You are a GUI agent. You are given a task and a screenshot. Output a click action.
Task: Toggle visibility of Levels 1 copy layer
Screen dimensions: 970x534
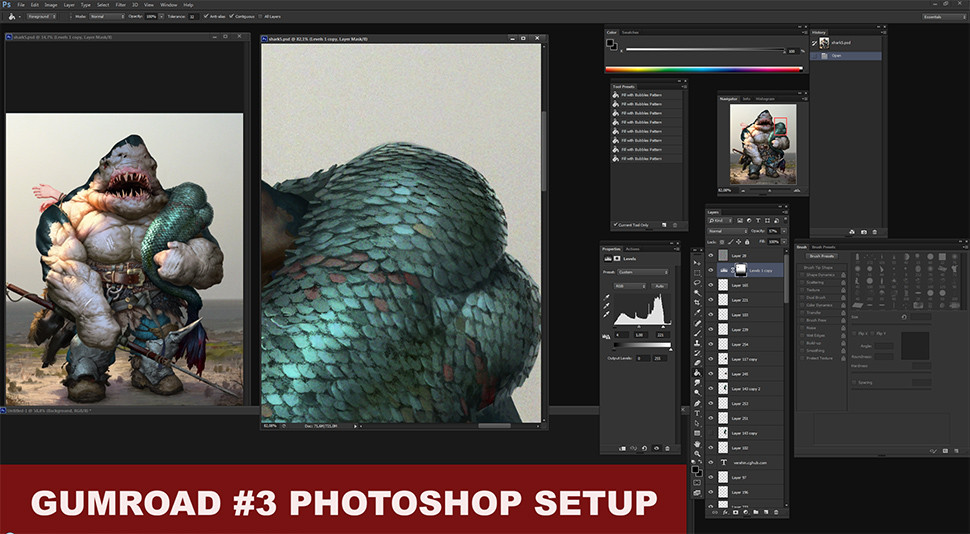[710, 270]
